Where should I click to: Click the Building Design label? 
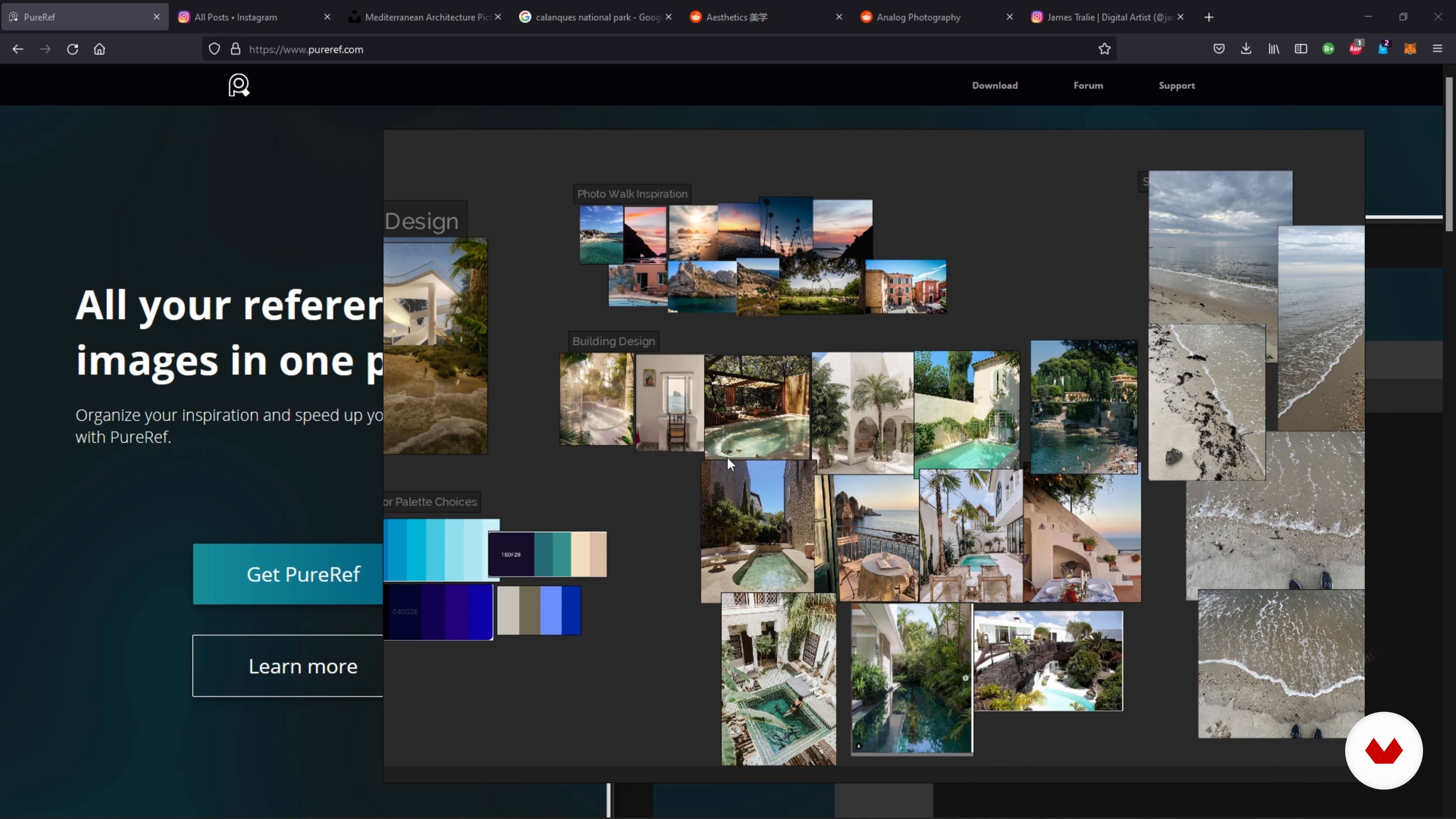pyautogui.click(x=614, y=341)
